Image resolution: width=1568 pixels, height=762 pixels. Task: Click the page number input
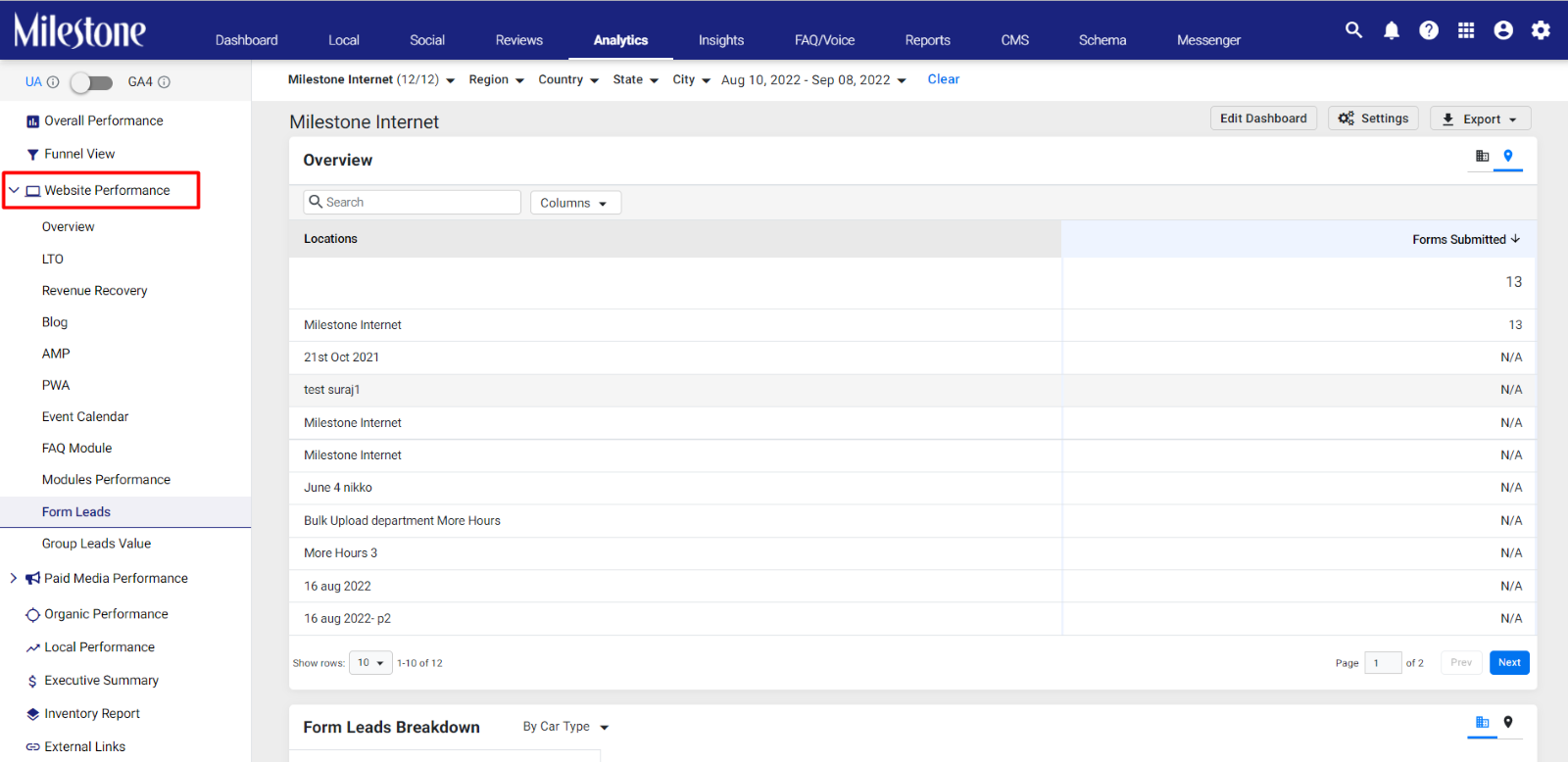[1383, 663]
